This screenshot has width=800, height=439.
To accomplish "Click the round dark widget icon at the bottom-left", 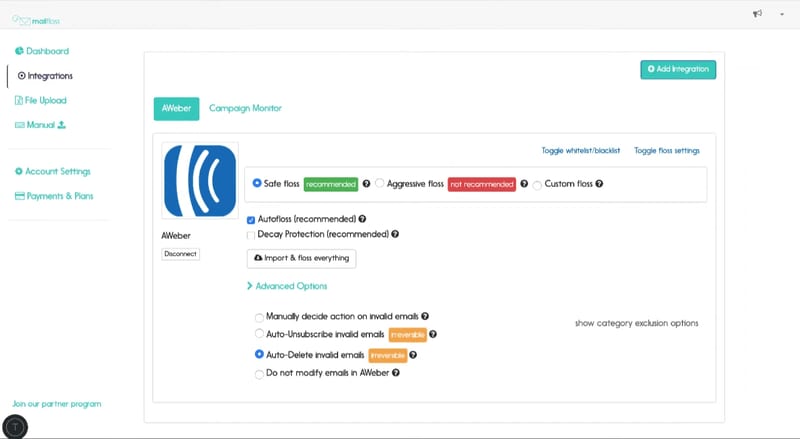I will pos(15,427).
